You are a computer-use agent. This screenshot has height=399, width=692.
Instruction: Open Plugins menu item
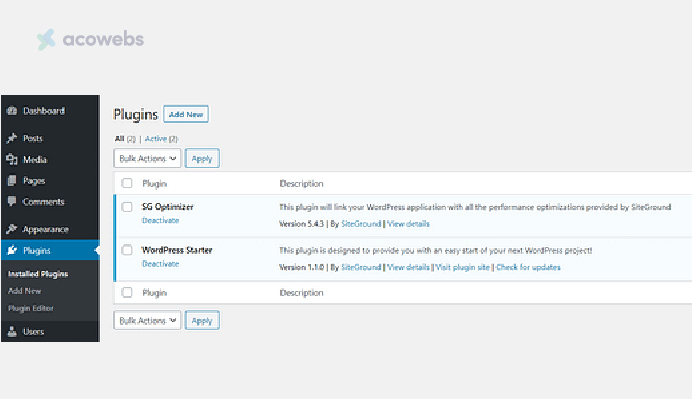(x=50, y=250)
